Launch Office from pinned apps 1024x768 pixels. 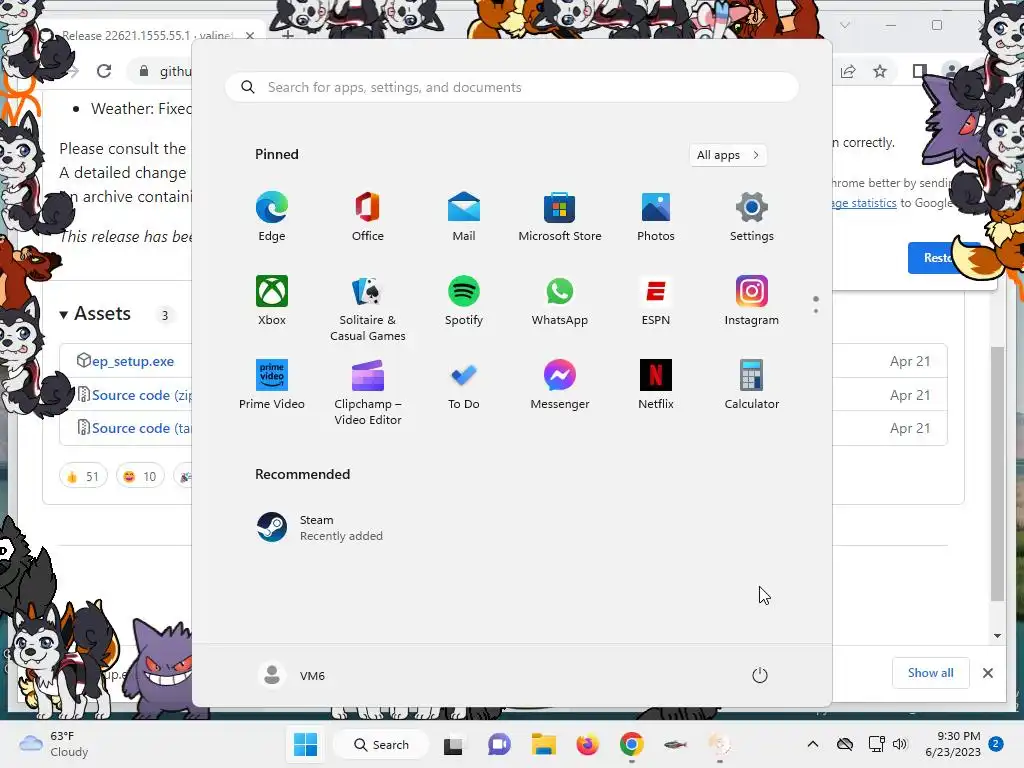368,217
